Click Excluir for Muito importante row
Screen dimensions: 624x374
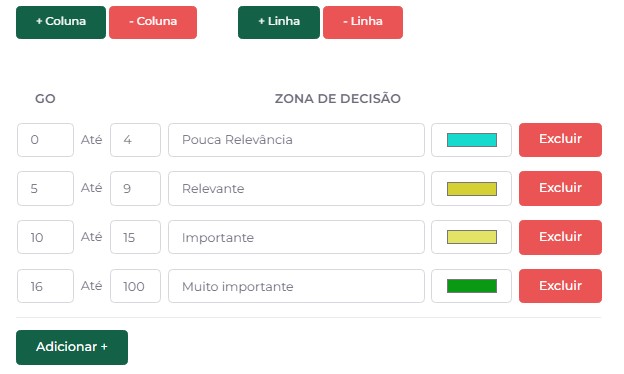tap(560, 286)
